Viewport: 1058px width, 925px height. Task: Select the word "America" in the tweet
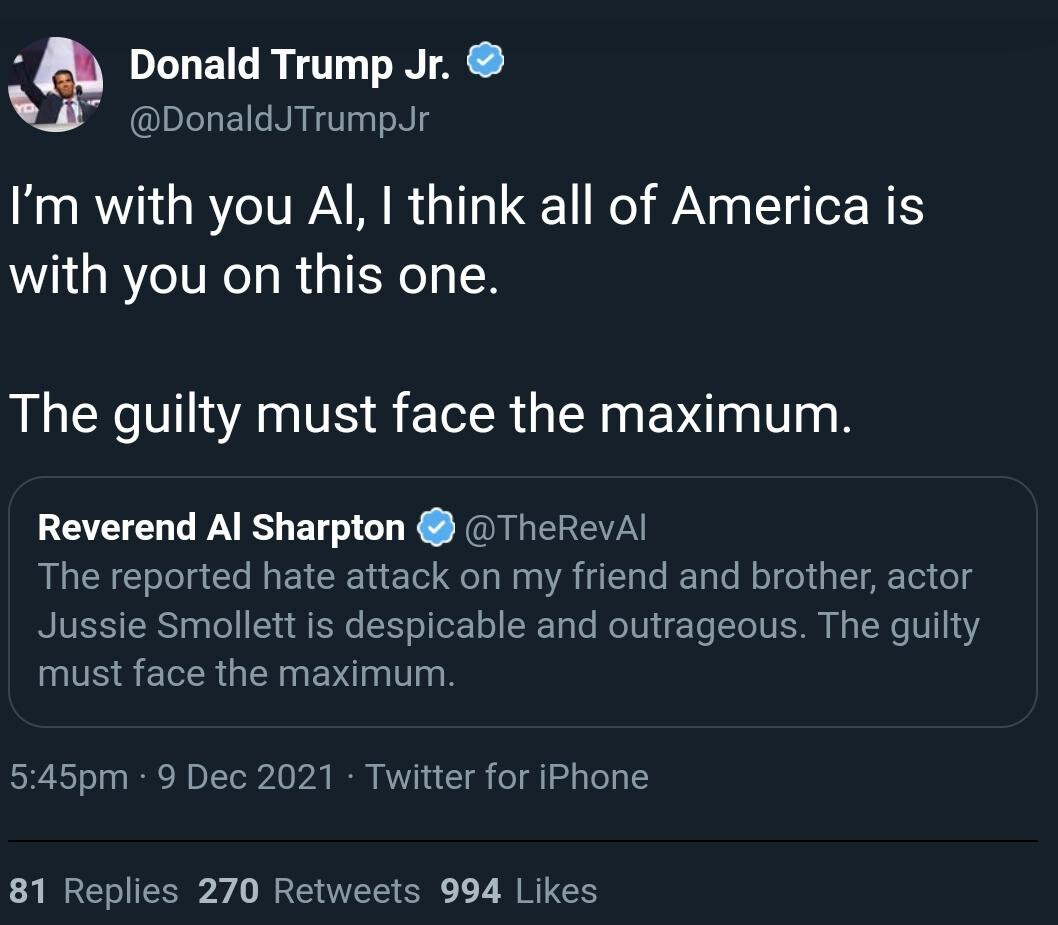click(770, 206)
